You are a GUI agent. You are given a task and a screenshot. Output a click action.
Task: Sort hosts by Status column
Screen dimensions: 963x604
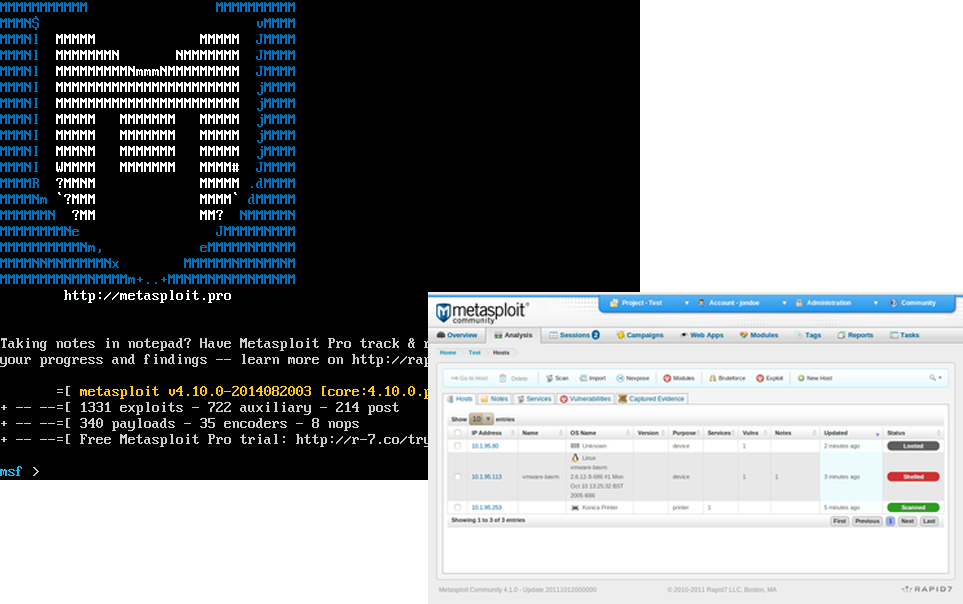tap(913, 433)
